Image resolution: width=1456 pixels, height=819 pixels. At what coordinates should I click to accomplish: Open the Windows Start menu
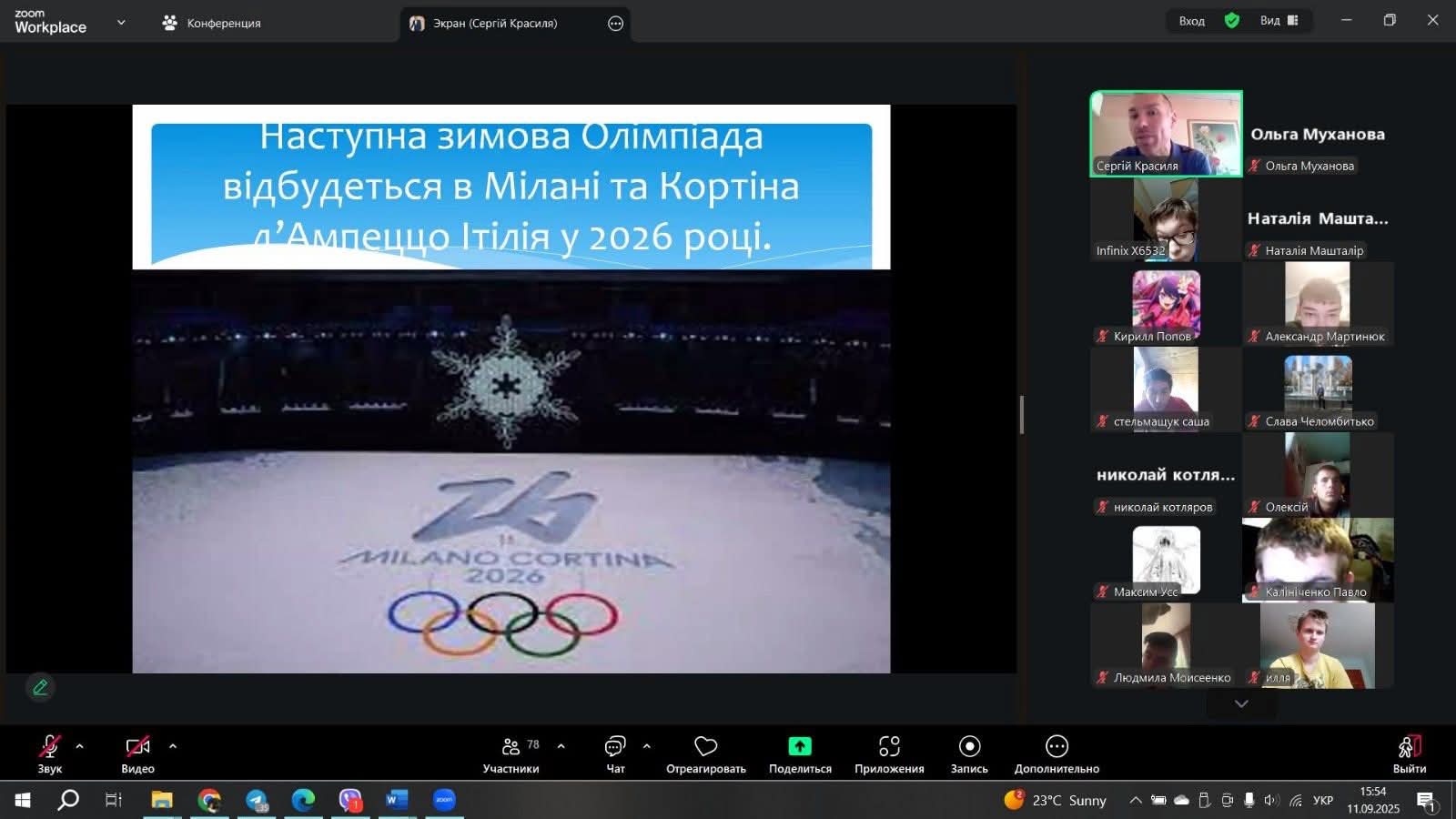pos(22,800)
